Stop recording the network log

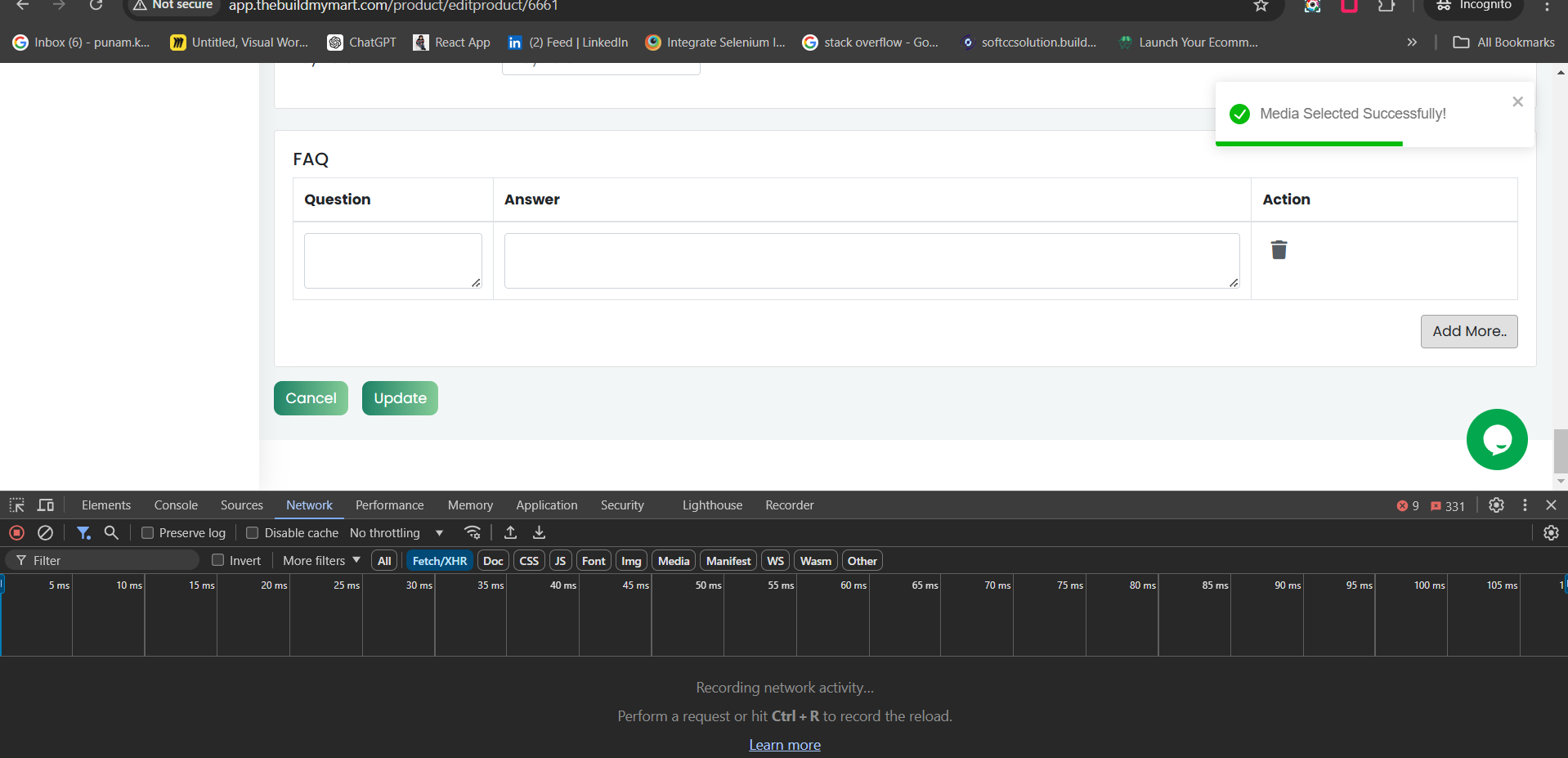16,532
